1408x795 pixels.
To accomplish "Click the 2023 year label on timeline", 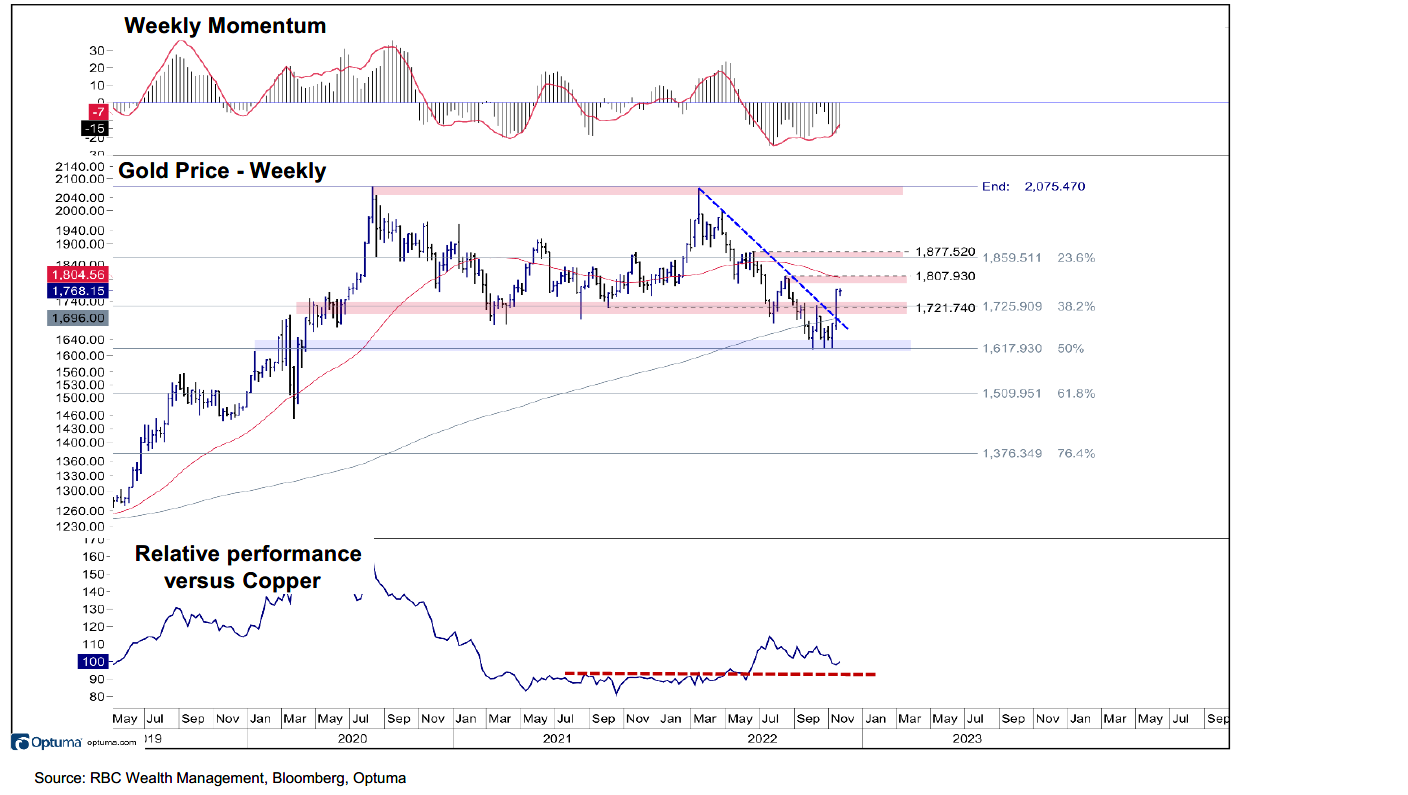I will point(967,739).
